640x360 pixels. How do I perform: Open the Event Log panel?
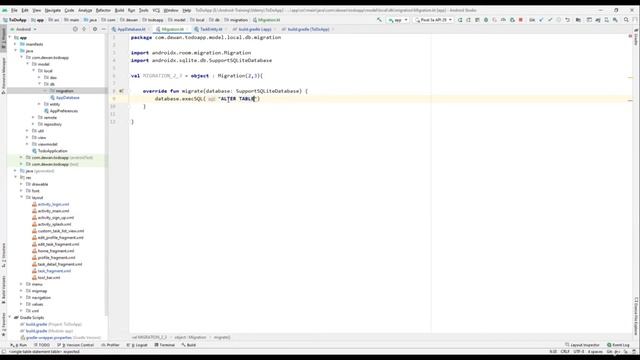coord(619,345)
